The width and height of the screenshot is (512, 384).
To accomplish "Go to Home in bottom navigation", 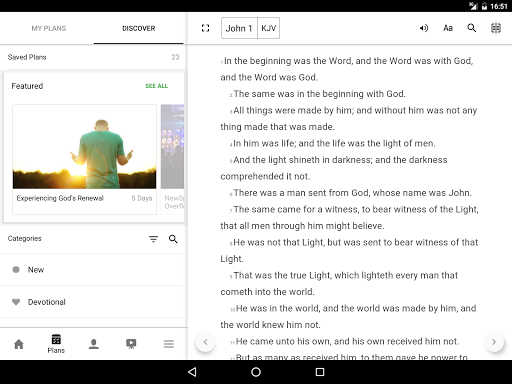I will (x=19, y=344).
